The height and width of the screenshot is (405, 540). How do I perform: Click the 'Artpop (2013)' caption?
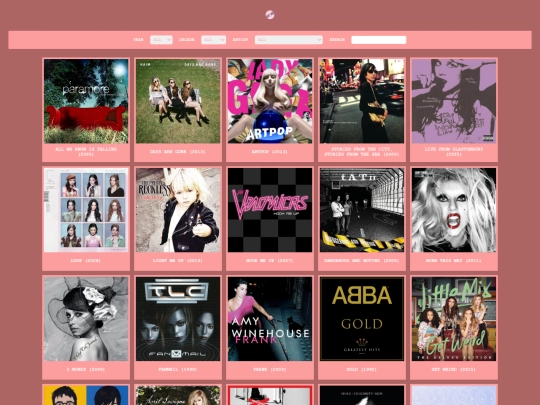click(270, 152)
